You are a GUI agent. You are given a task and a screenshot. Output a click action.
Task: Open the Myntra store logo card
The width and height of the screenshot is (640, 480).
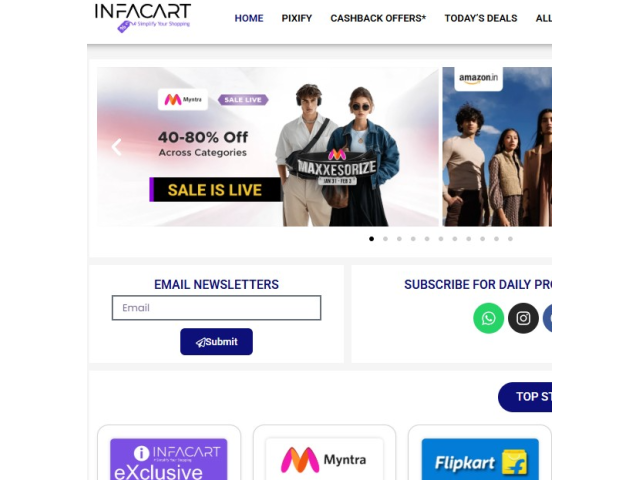324,459
